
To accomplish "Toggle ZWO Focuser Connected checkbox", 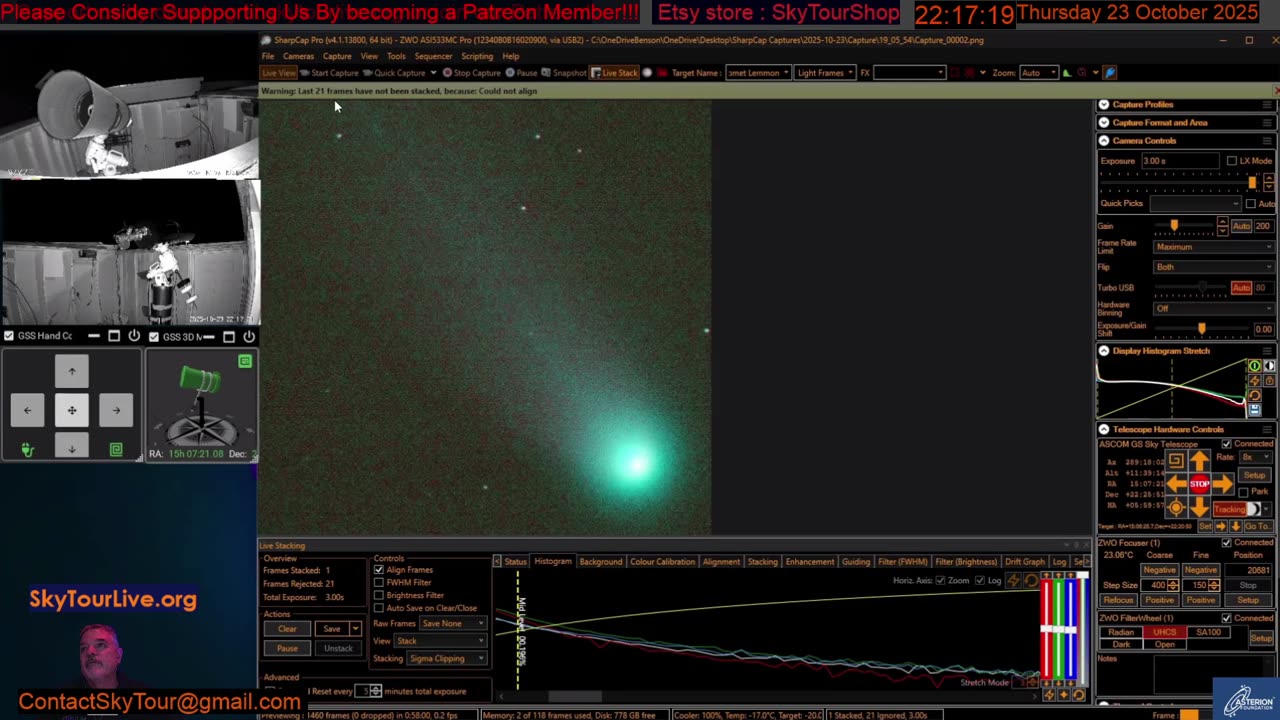I will pos(1226,543).
